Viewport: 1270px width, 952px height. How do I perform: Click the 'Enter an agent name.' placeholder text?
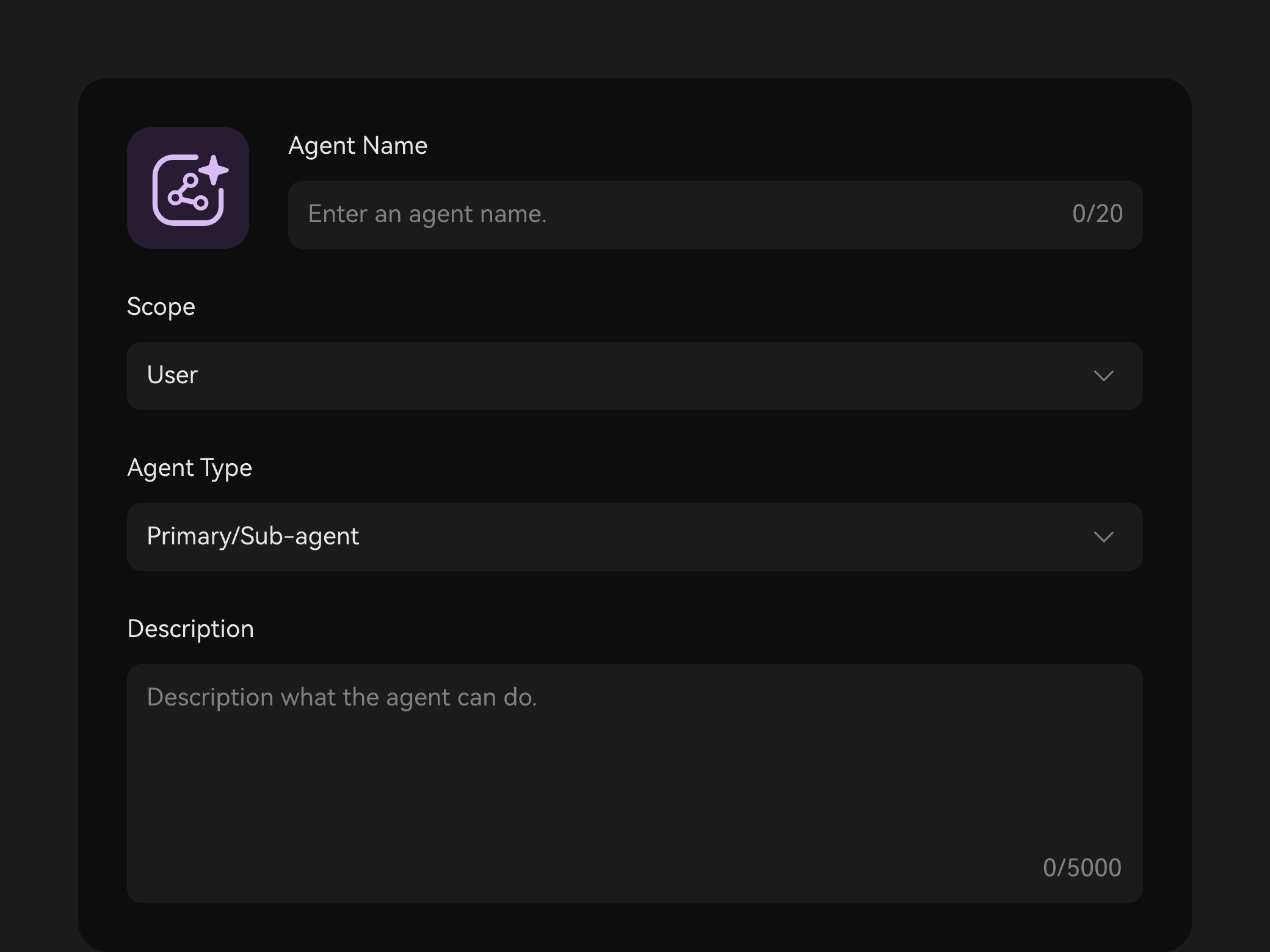coord(427,214)
